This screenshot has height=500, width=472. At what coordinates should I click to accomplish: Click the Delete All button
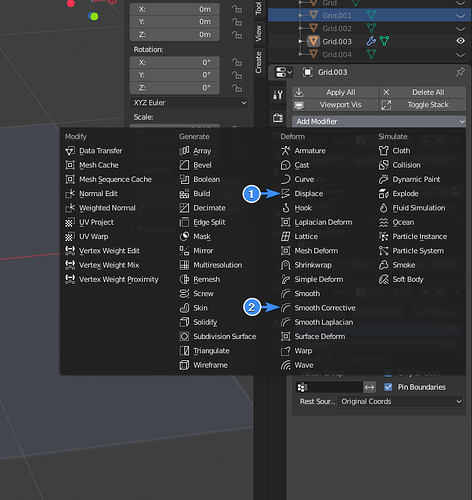pos(423,92)
